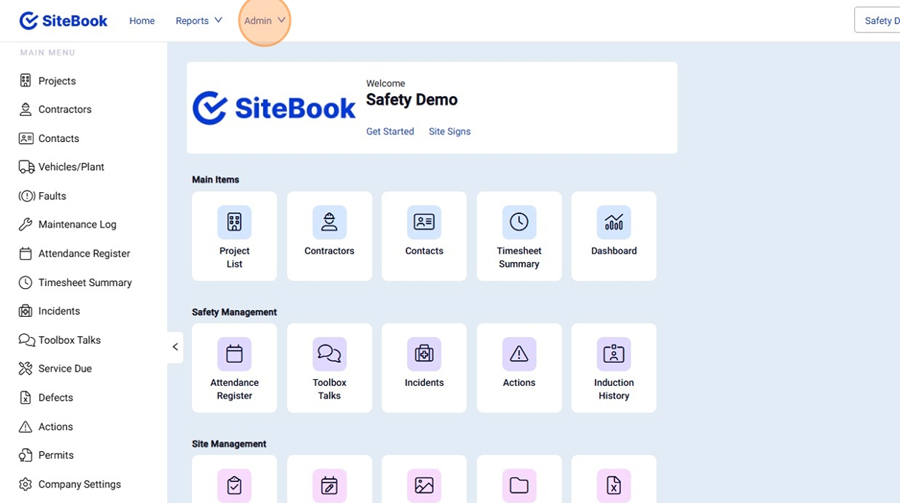Open Maintenance Log from sidebar
This screenshot has height=503, width=900.
pyautogui.click(x=77, y=225)
